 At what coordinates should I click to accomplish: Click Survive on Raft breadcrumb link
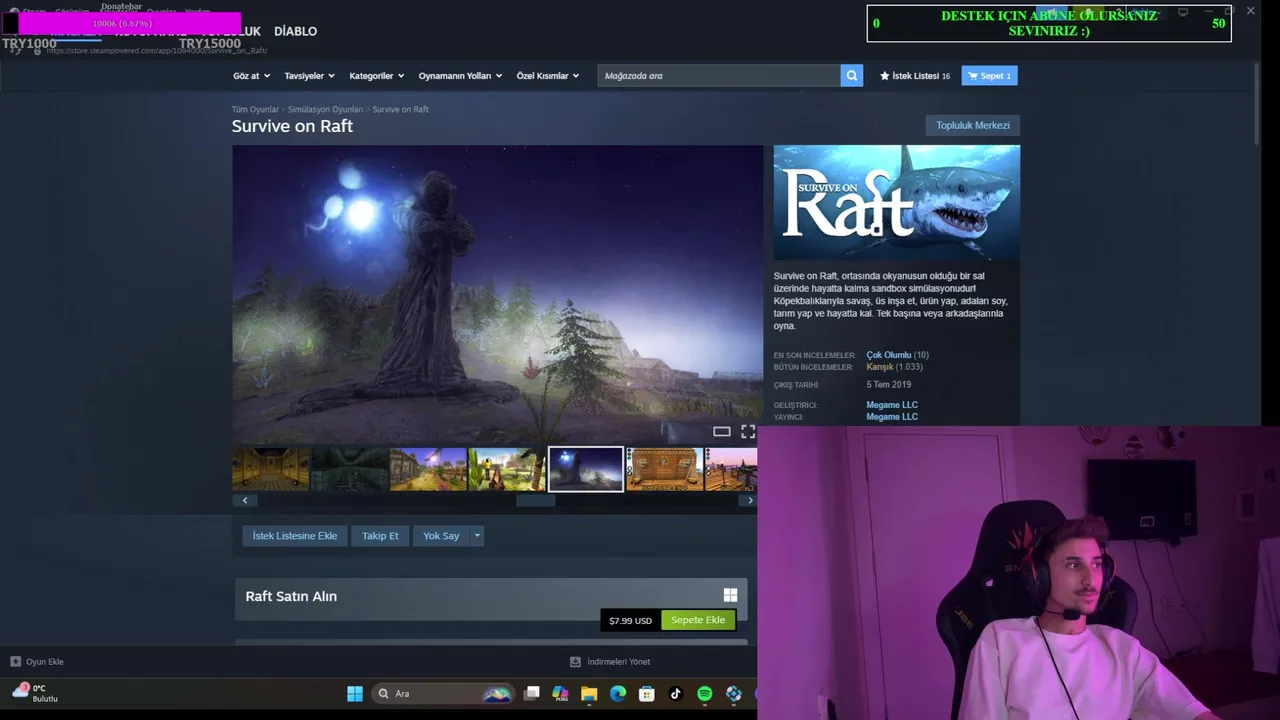(x=400, y=109)
